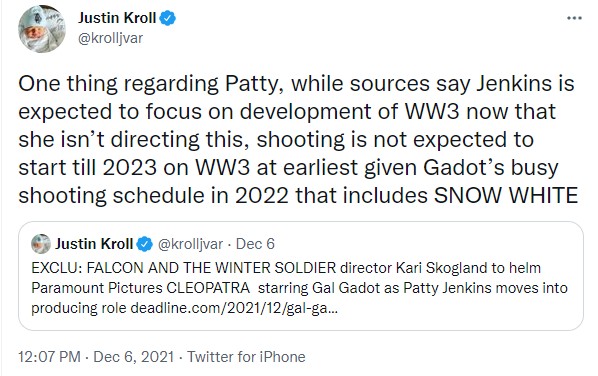Viewport: 598px width, 376px height.
Task: Click the quoted tweet text about CLEOPATRA
Action: (x=299, y=288)
